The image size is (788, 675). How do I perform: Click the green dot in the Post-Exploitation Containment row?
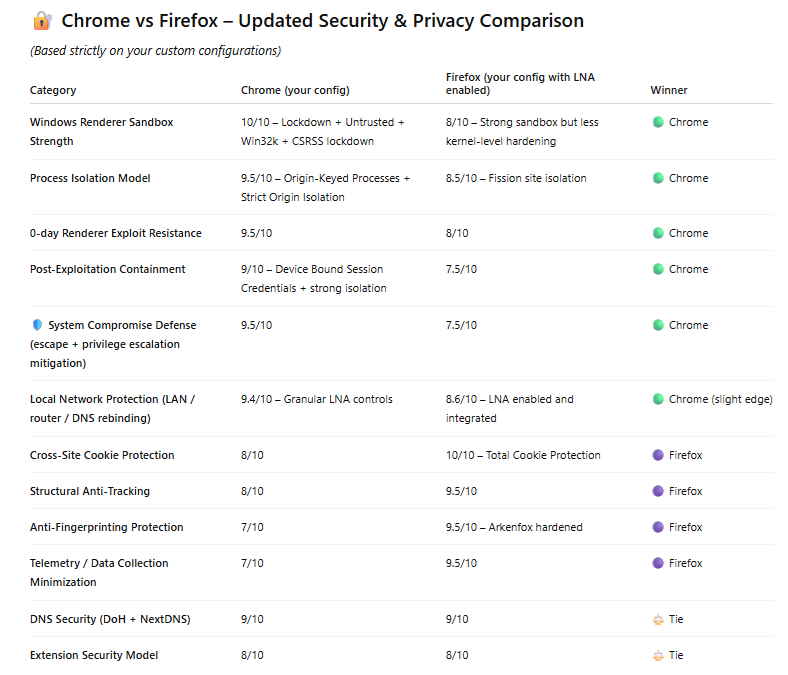[x=658, y=269]
